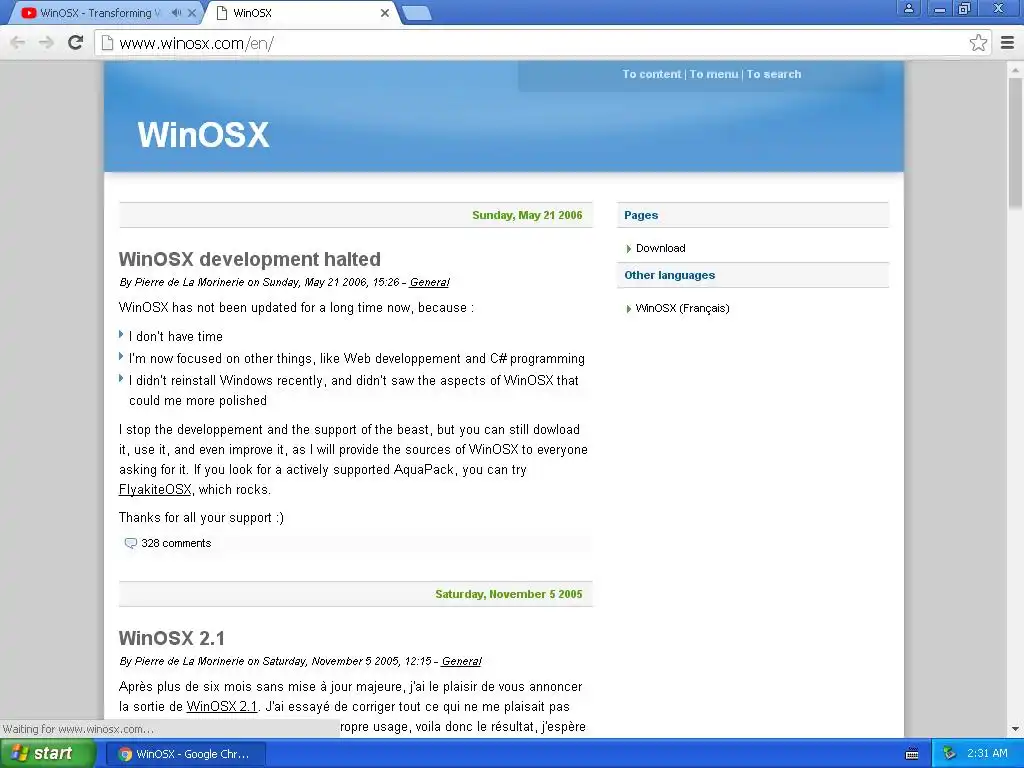This screenshot has height=768, width=1024.
Task: Go back using the browser back arrow
Action: (18, 43)
